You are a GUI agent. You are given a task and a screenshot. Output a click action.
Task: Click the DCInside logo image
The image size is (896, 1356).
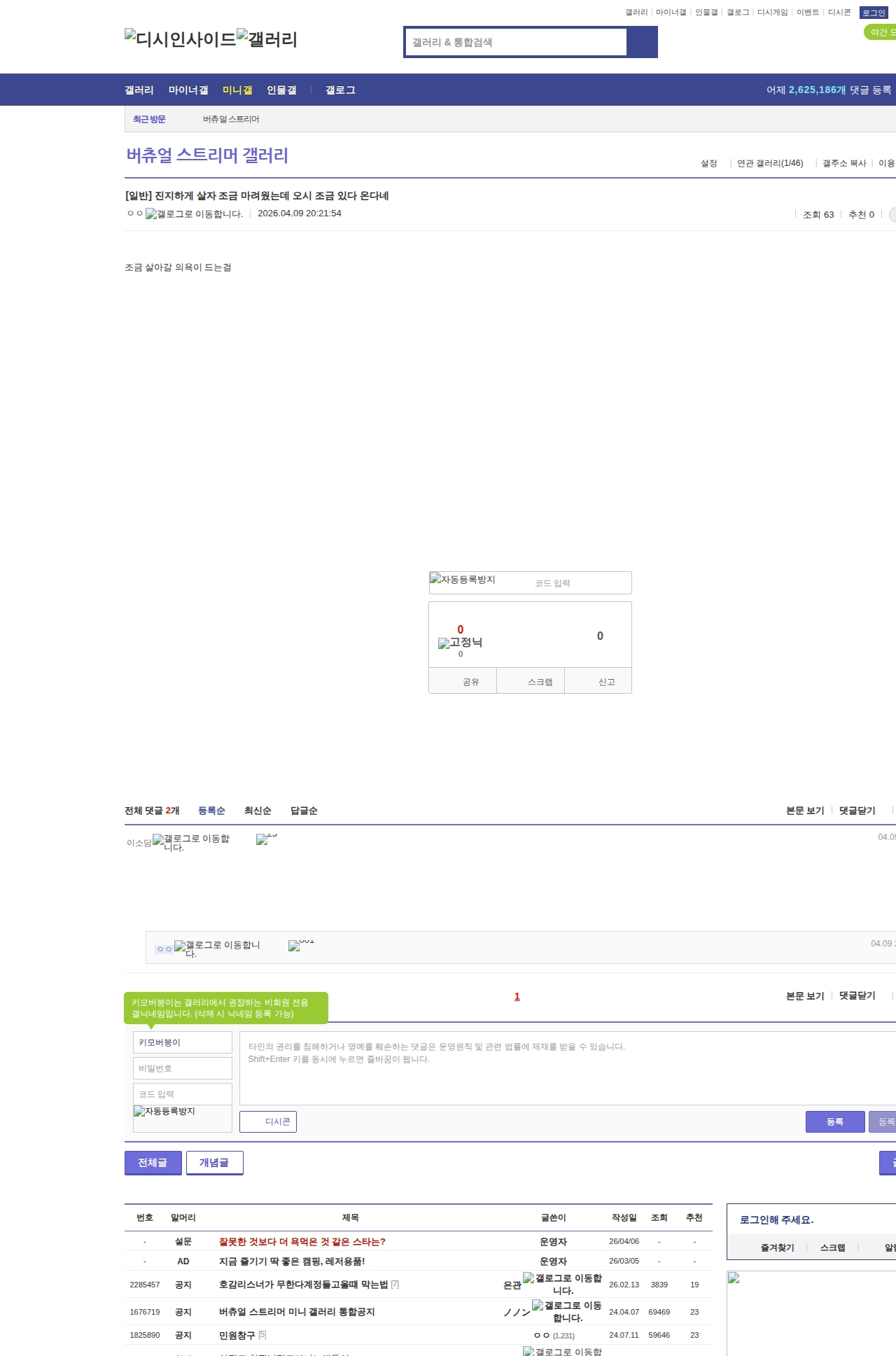tap(180, 39)
